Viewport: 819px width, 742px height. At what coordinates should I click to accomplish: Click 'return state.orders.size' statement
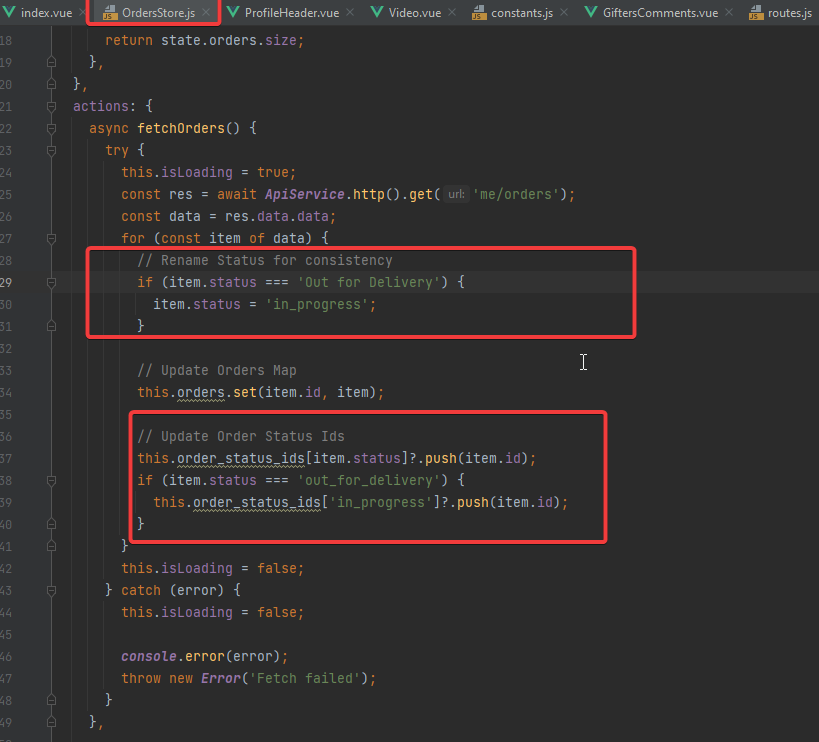pyautogui.click(x=204, y=40)
